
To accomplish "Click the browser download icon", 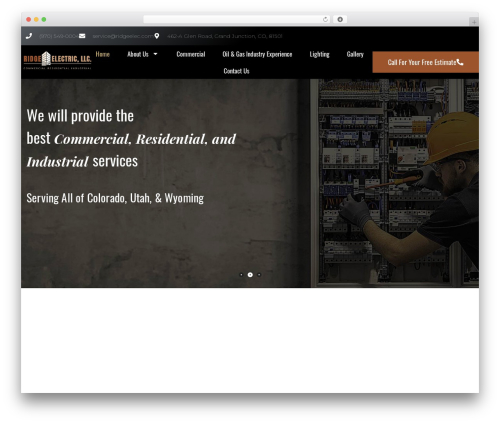I will pyautogui.click(x=340, y=19).
